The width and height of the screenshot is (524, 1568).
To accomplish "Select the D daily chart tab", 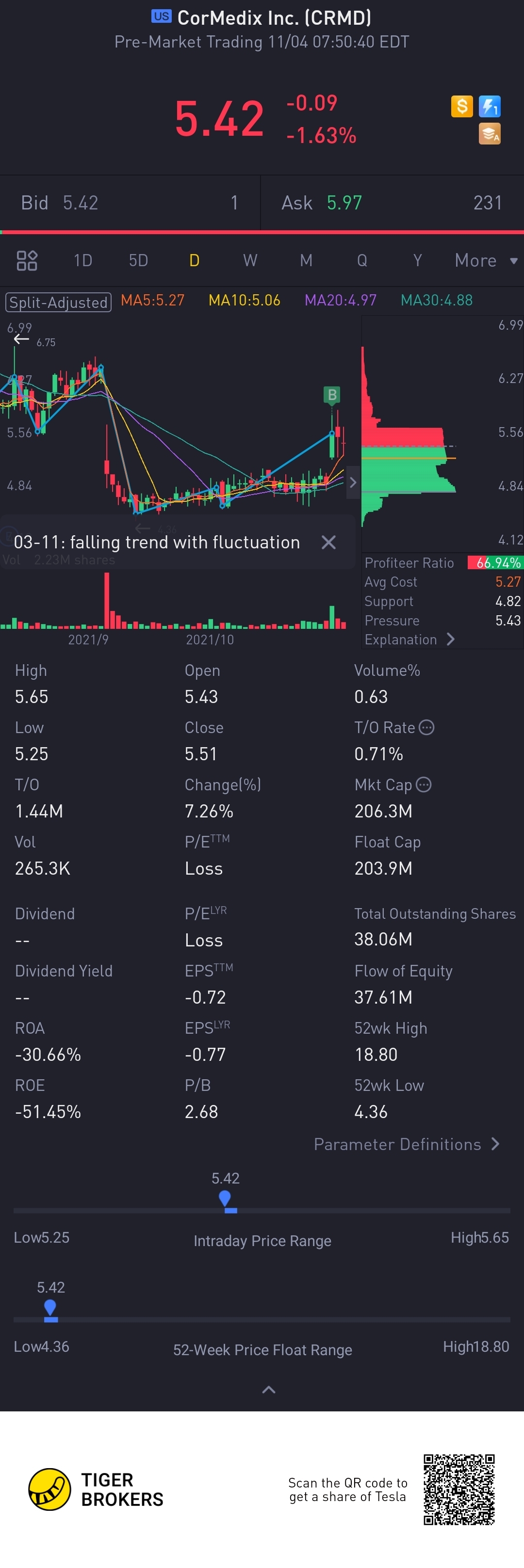I will pyautogui.click(x=195, y=260).
